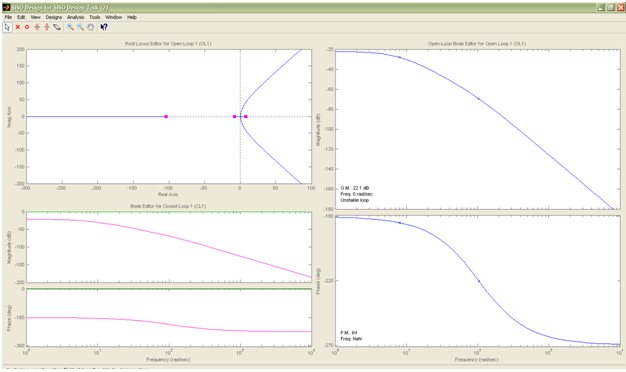This screenshot has height=372, width=626.
Task: Select the magenta pole marker just left of the imaginary axis
Action: pyautogui.click(x=234, y=117)
